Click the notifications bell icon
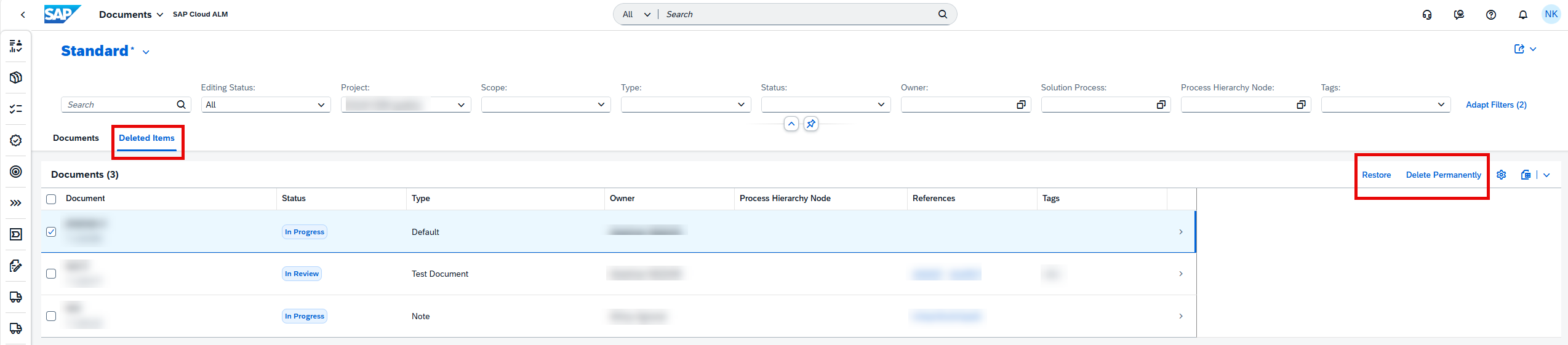Image resolution: width=1568 pixels, height=345 pixels. 1522,15
